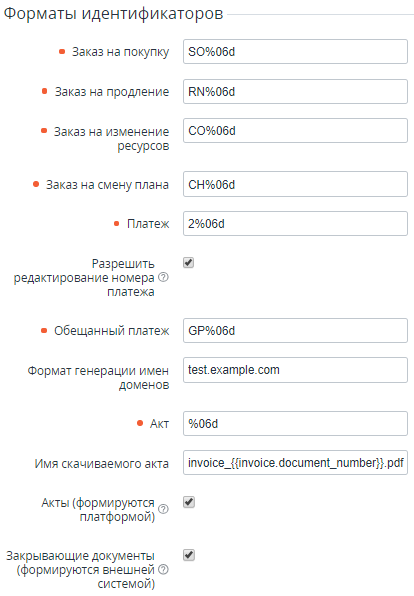Edit Имя скачиваемого акта filename field
Screen dimensions: 414x596
(295, 463)
